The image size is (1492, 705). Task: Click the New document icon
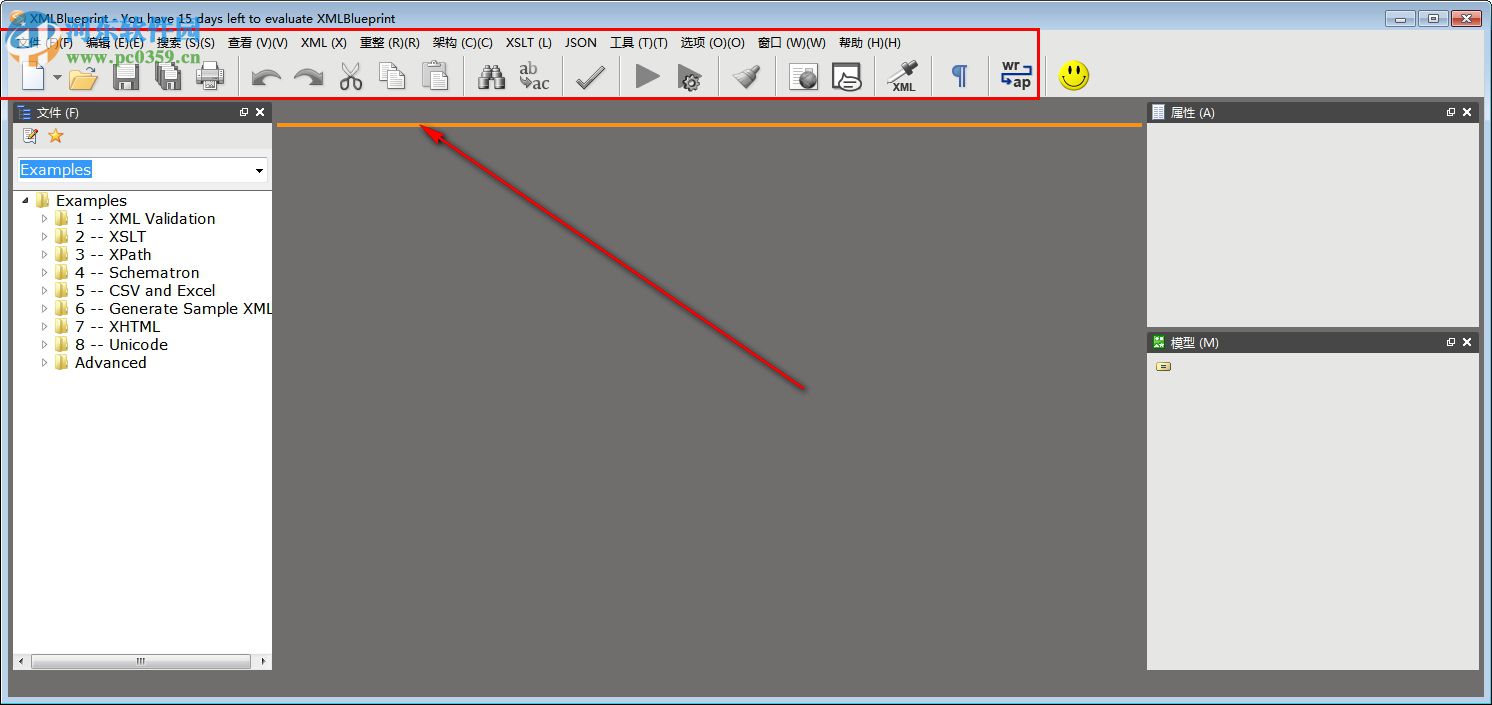click(33, 76)
